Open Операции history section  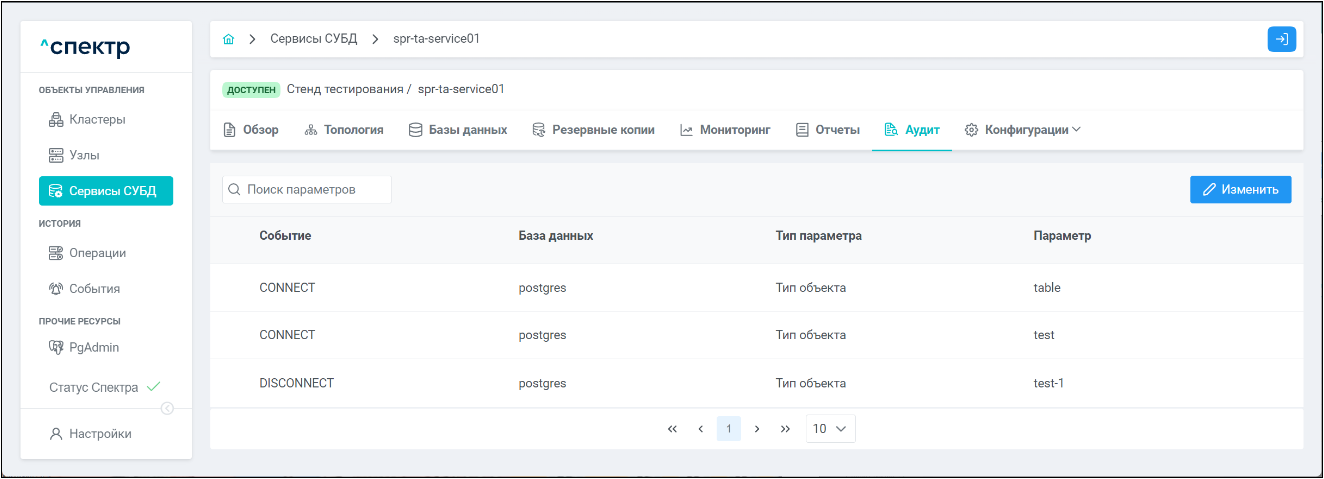click(97, 253)
